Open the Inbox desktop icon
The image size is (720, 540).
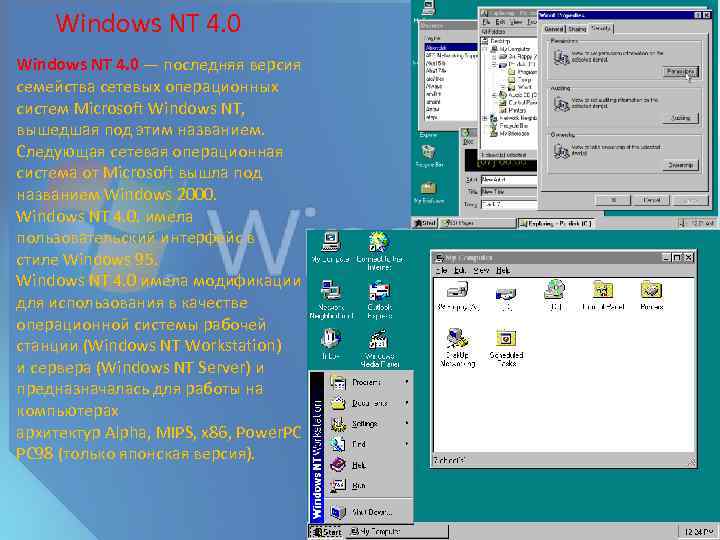coord(331,344)
